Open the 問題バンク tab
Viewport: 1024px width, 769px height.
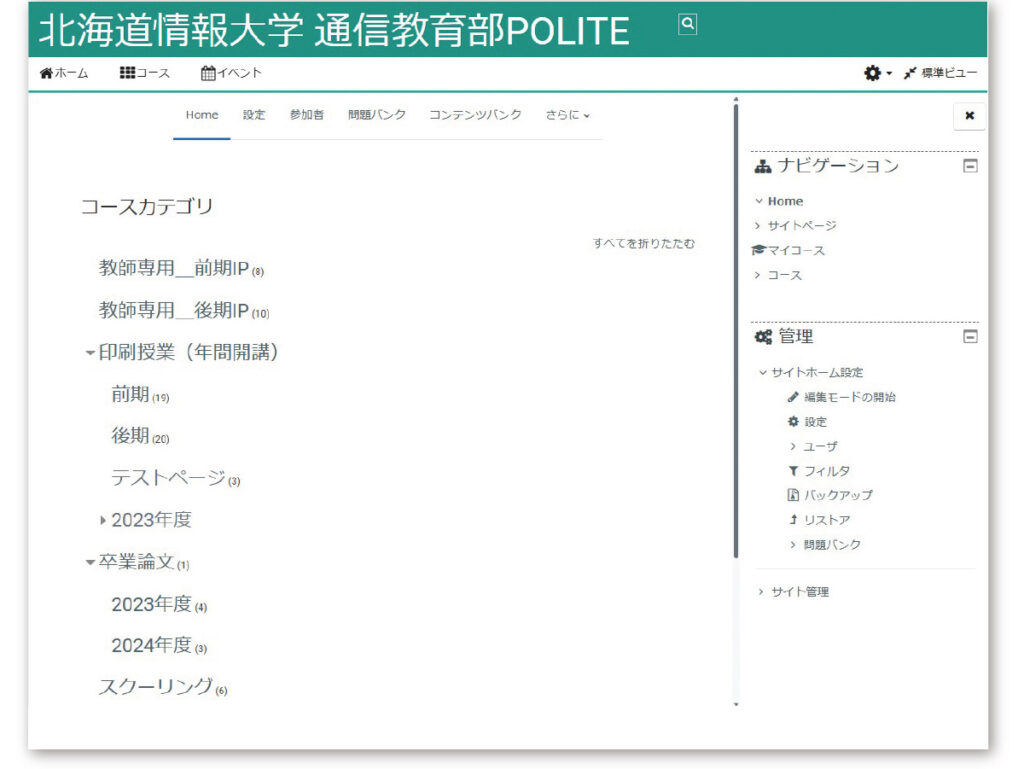[x=377, y=115]
